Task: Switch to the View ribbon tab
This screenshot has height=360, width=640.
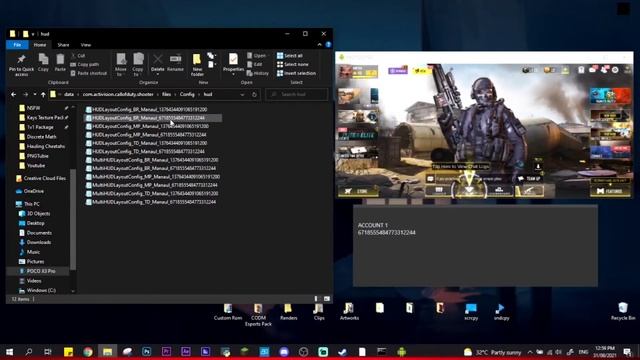Action: (x=85, y=44)
